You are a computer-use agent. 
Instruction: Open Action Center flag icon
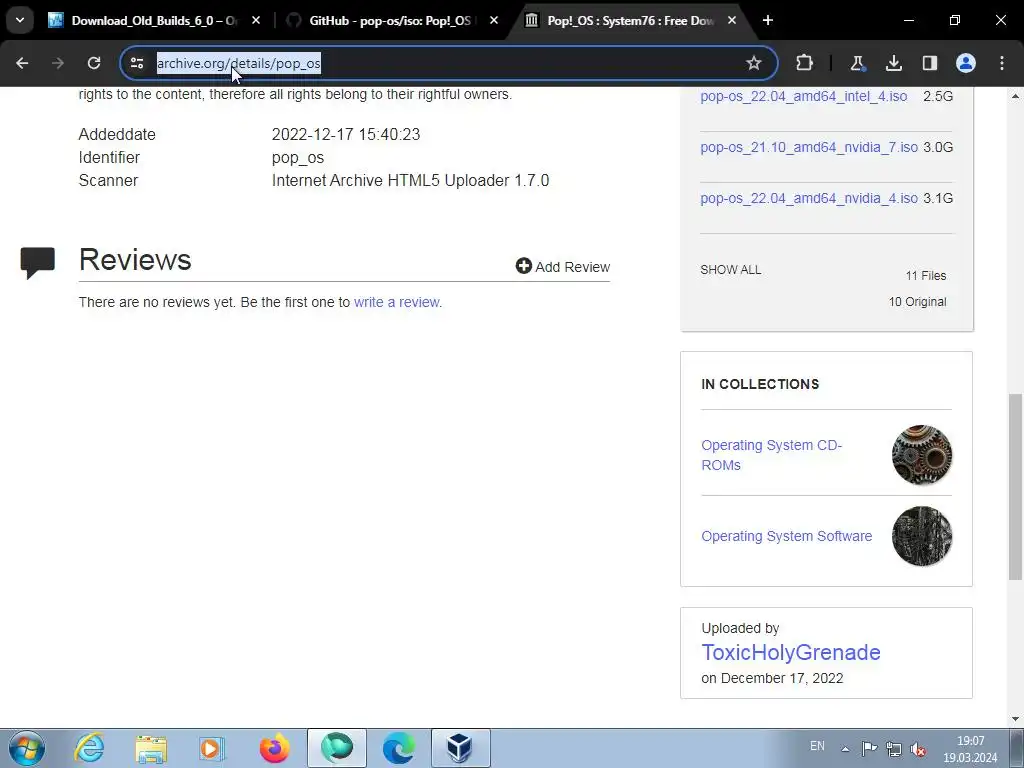click(869, 748)
